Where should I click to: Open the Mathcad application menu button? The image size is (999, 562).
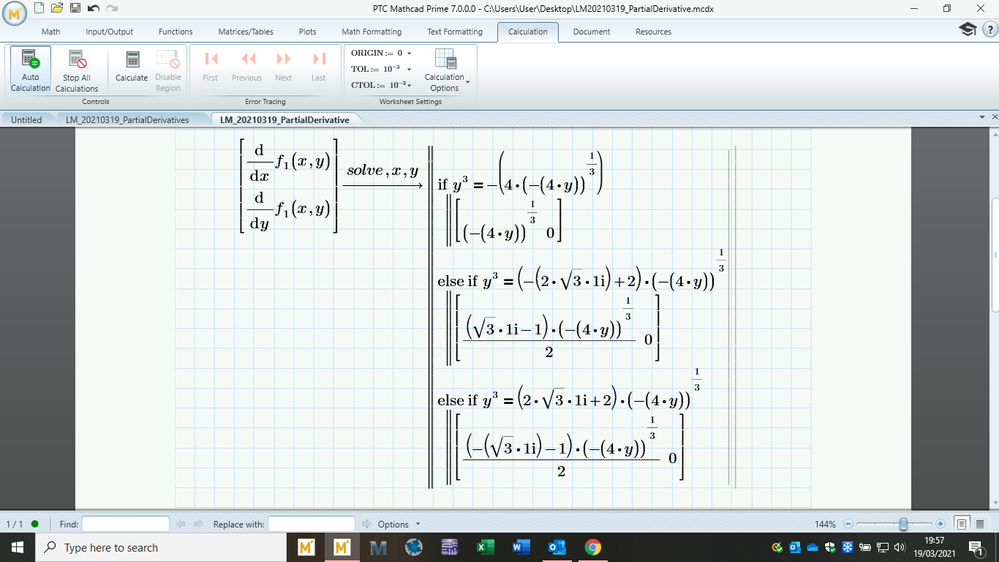[x=14, y=11]
